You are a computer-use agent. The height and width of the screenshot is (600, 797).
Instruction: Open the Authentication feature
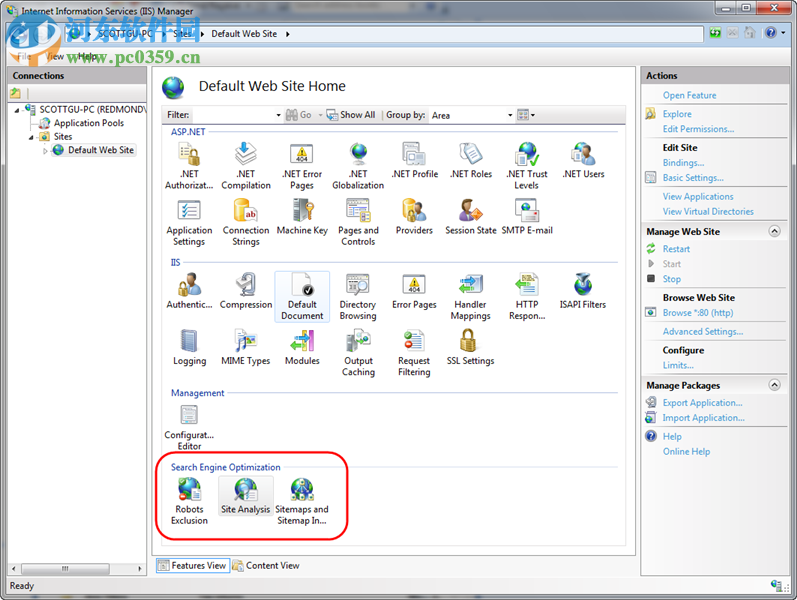[189, 291]
